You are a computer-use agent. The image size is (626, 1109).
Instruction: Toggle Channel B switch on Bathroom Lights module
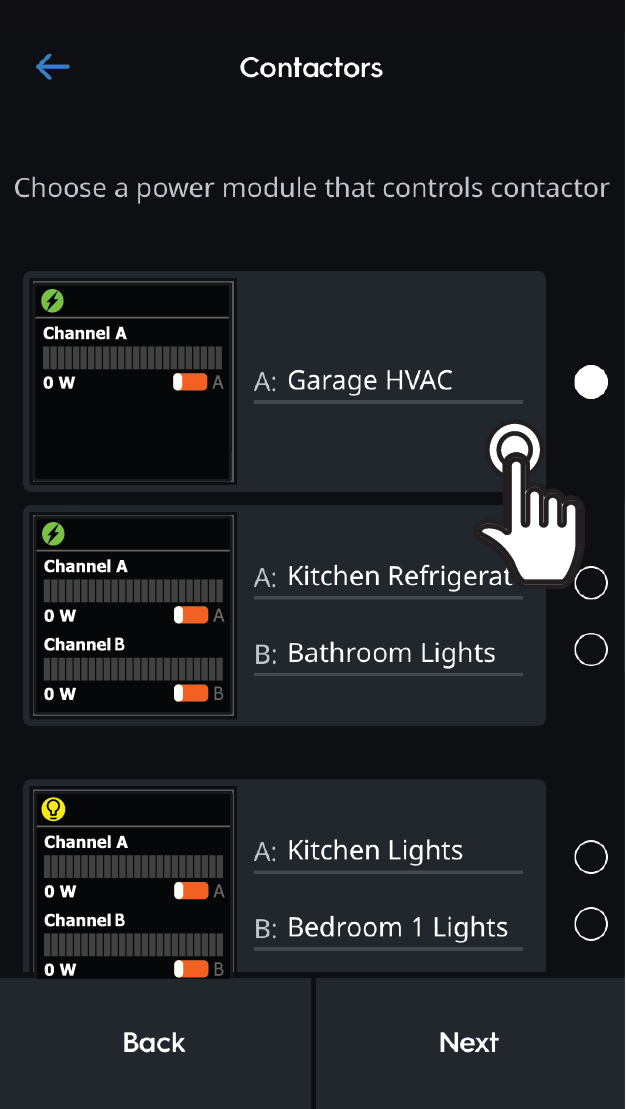click(x=190, y=693)
